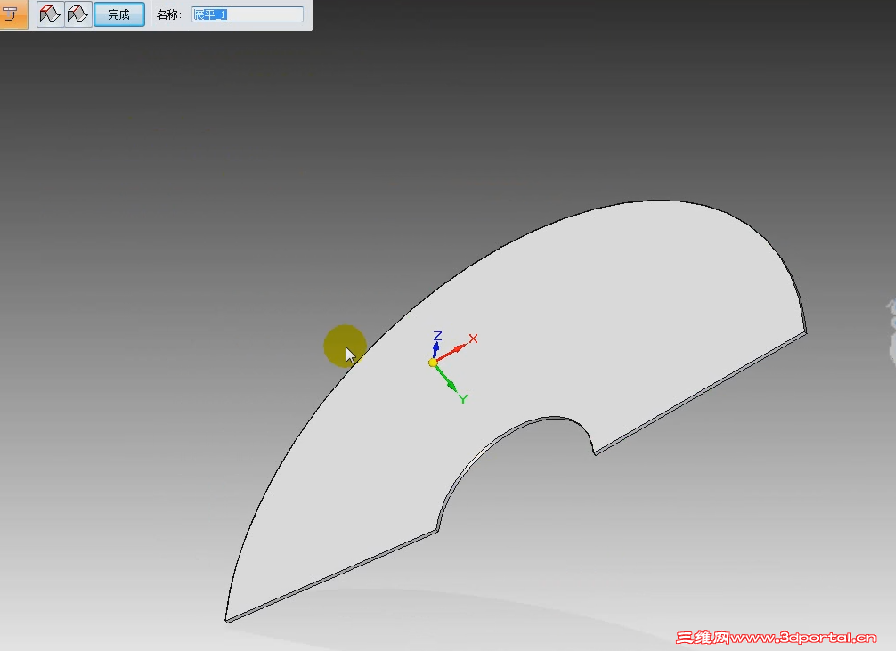896x651 pixels.
Task: Click the 名称 name input field
Action: pos(247,14)
